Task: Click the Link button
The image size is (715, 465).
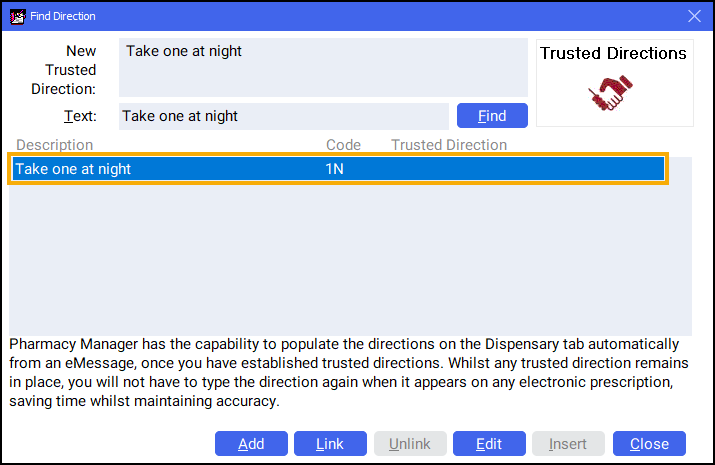Action: 329,444
